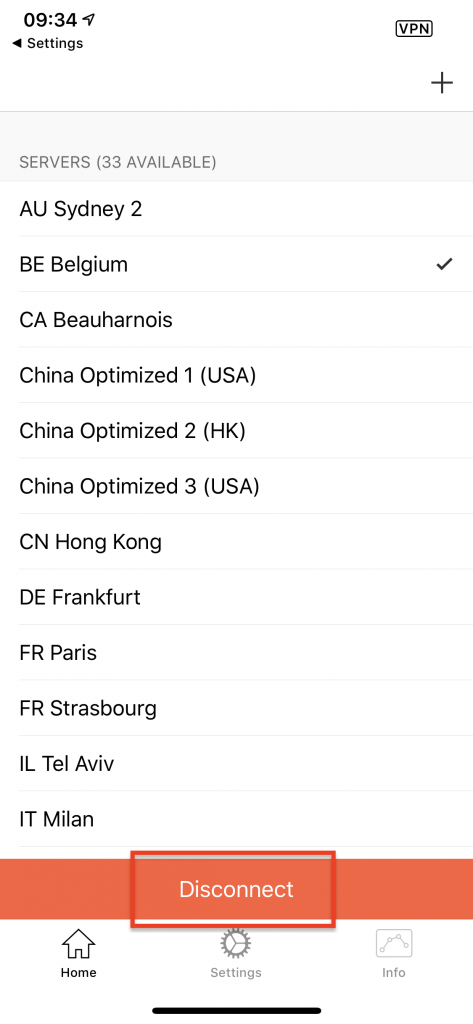Select the AU Sydney 2 server
Image resolution: width=473 pixels, height=1024 pixels.
[236, 209]
